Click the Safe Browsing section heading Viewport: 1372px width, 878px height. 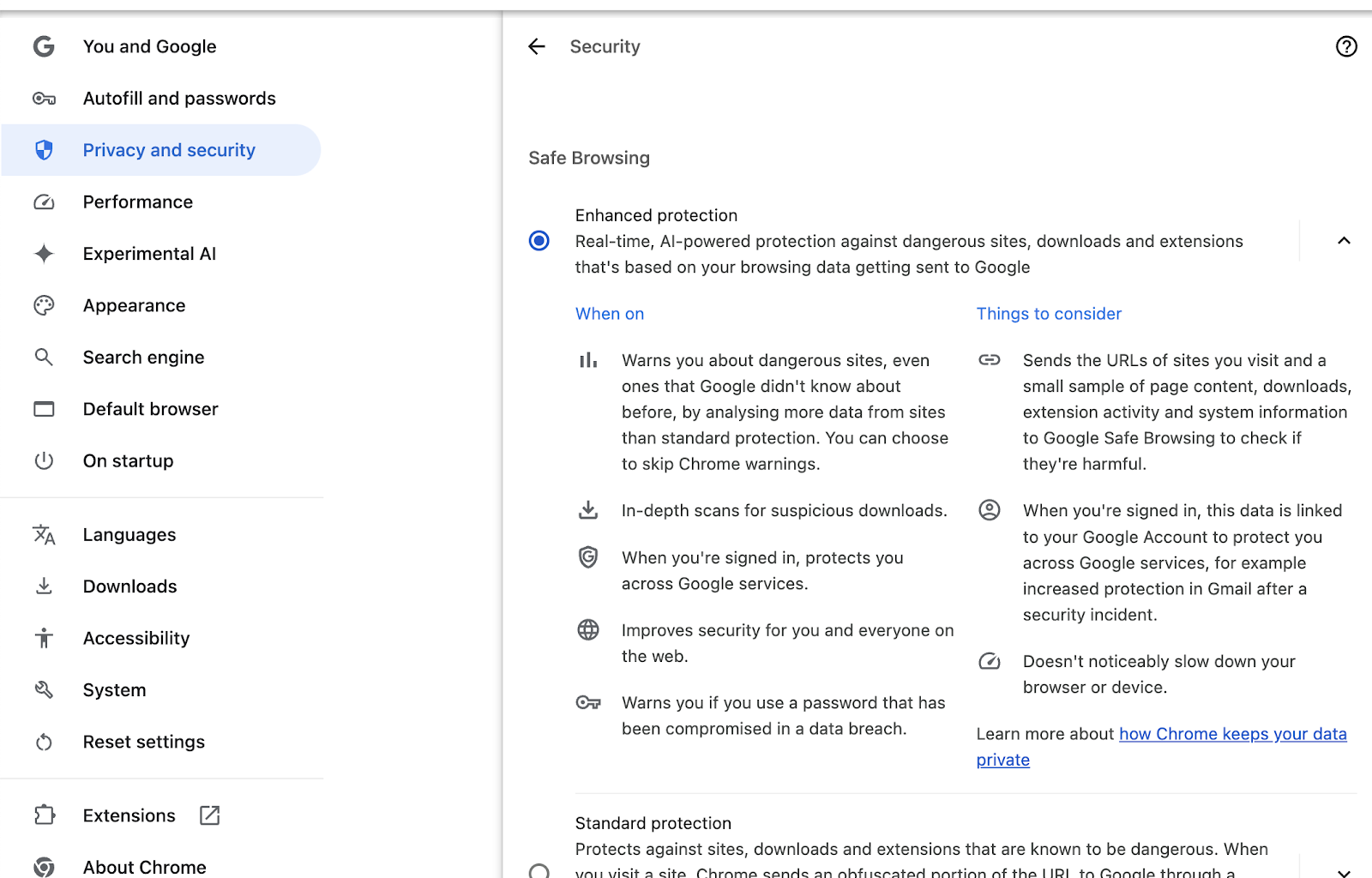pyautogui.click(x=589, y=158)
